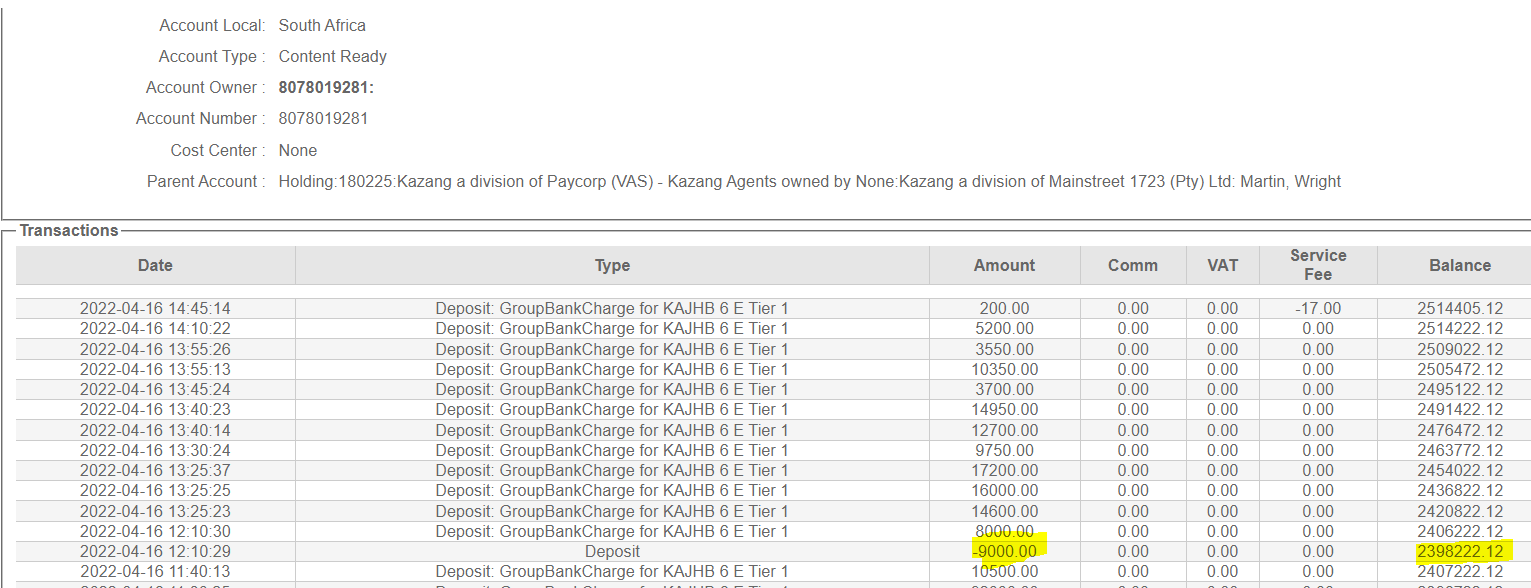
Task: Click the amount 14600.00
Action: [x=1004, y=511]
